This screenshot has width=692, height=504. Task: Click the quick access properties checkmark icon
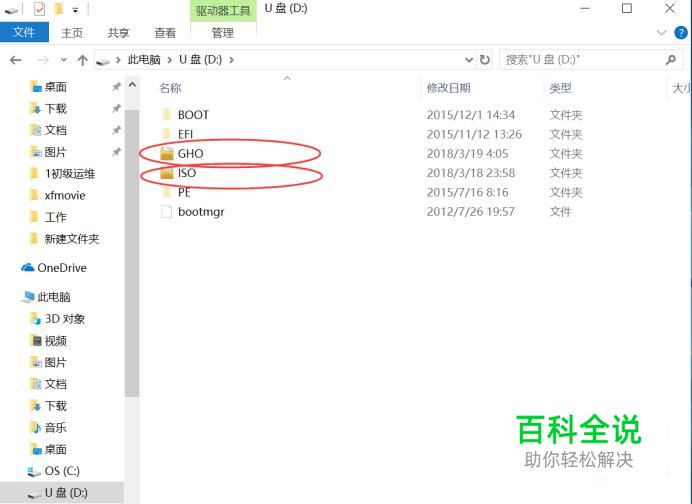click(x=40, y=9)
